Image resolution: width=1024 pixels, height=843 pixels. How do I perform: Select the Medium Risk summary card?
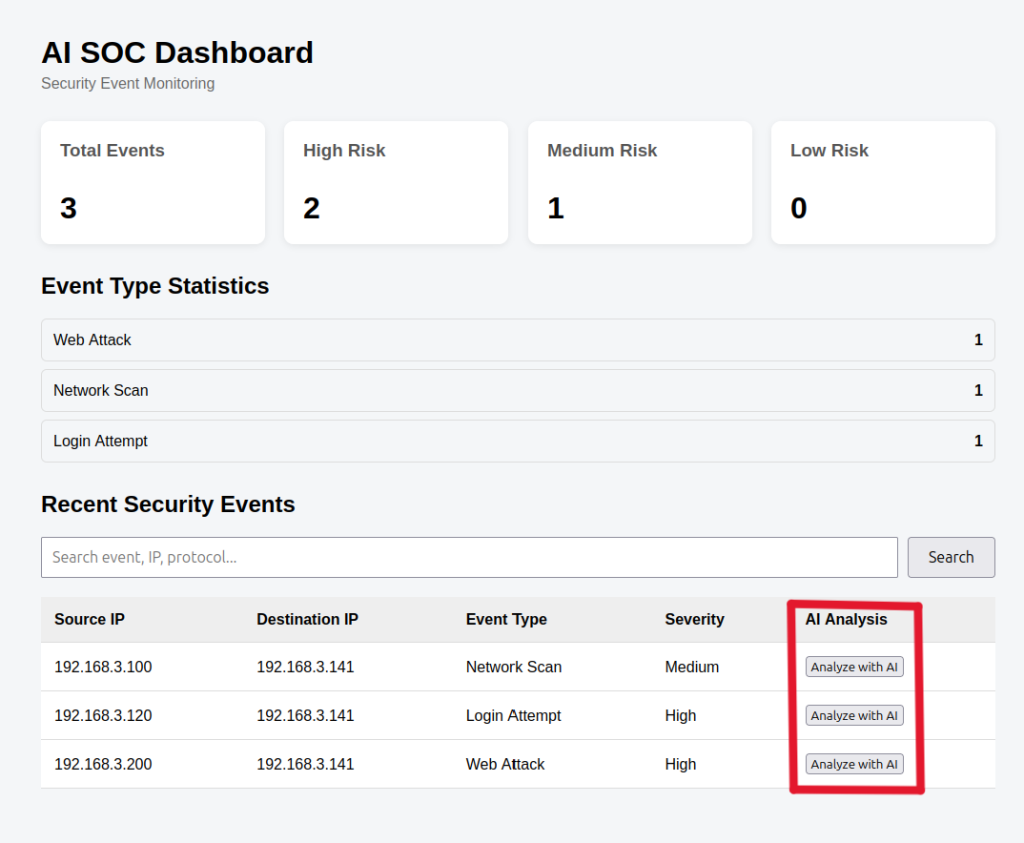click(640, 182)
